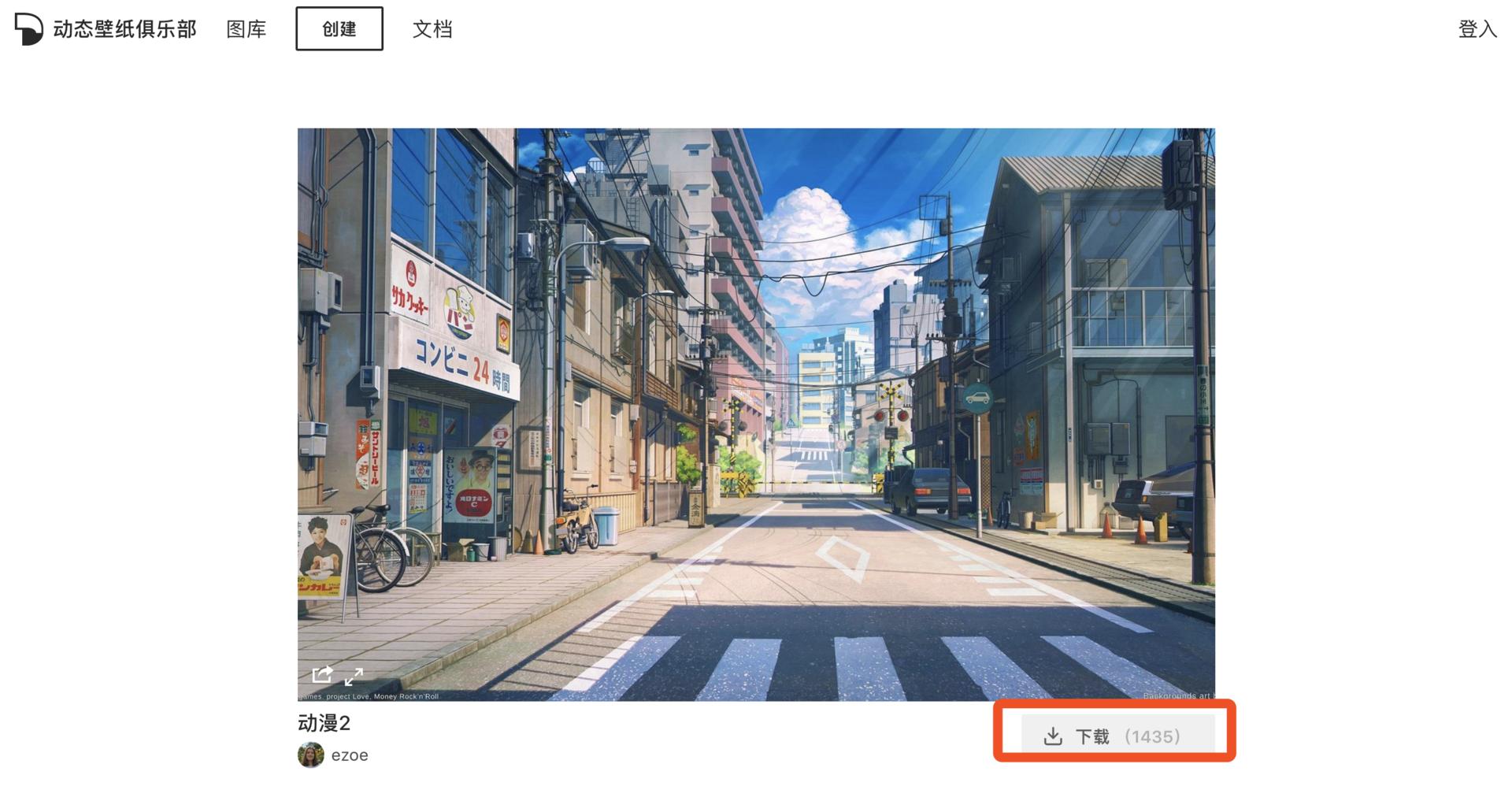Image resolution: width=1512 pixels, height=801 pixels.
Task: Select the 创建 tab
Action: [339, 28]
